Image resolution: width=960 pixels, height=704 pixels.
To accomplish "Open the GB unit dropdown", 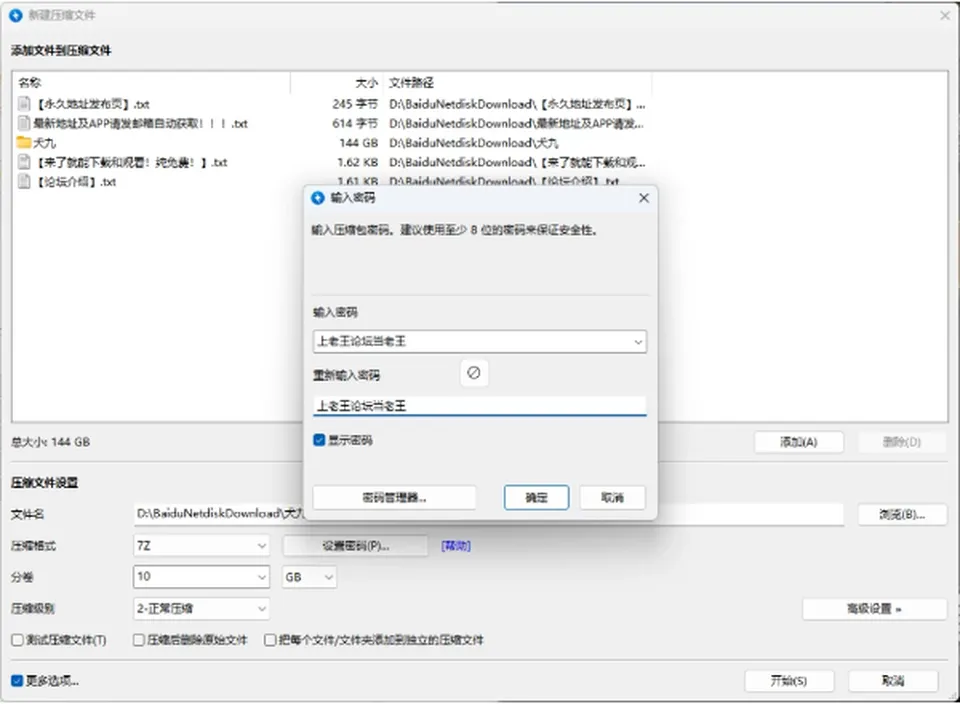I will [309, 577].
